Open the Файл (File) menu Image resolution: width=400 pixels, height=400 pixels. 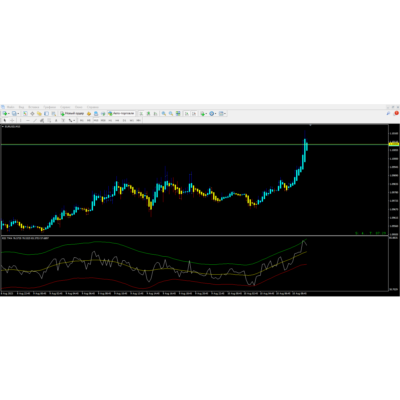click(x=10, y=107)
